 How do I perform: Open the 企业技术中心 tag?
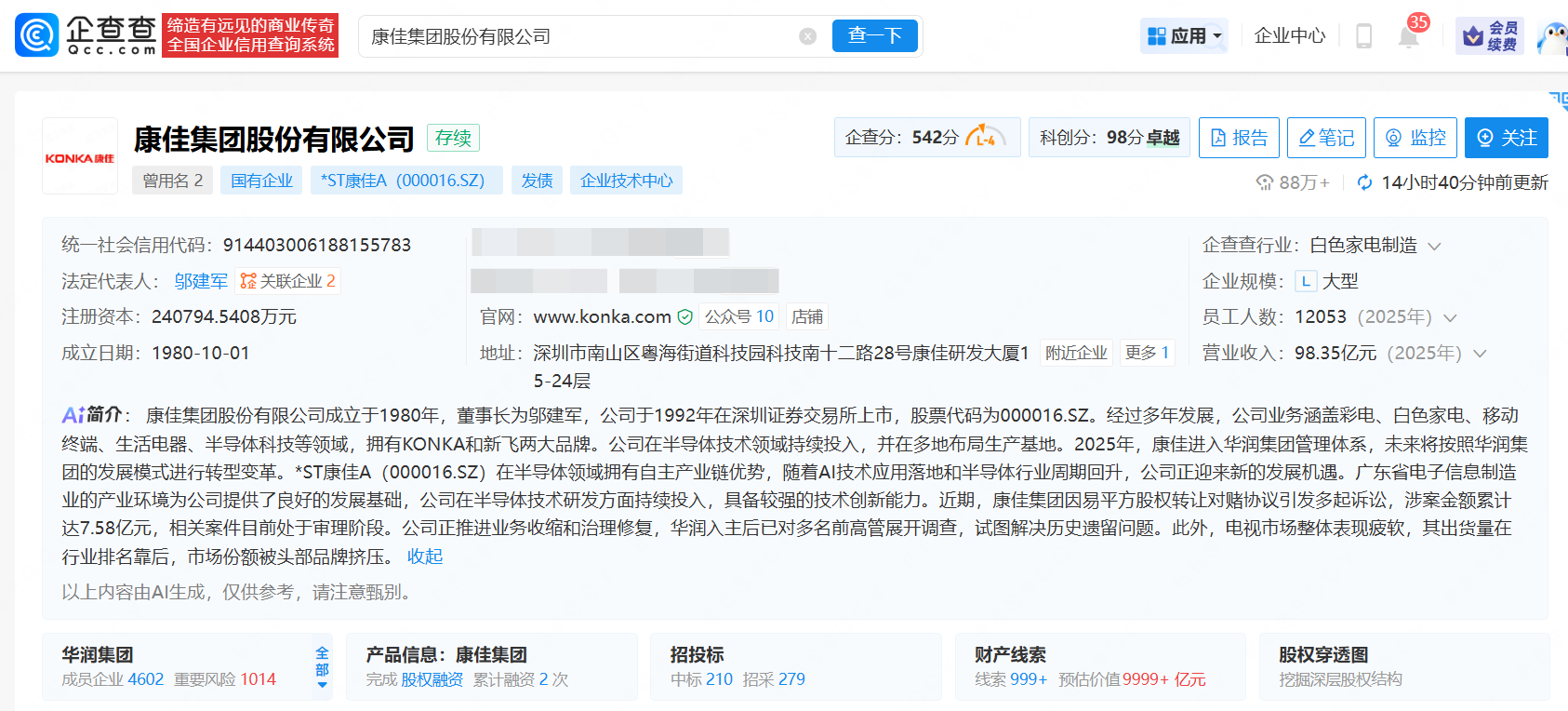click(x=626, y=181)
